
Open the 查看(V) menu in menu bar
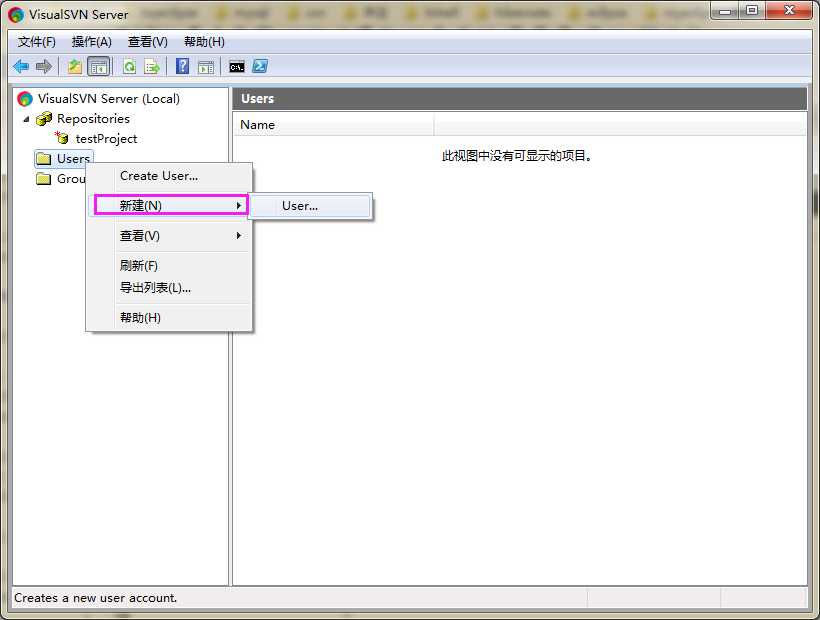click(x=148, y=42)
